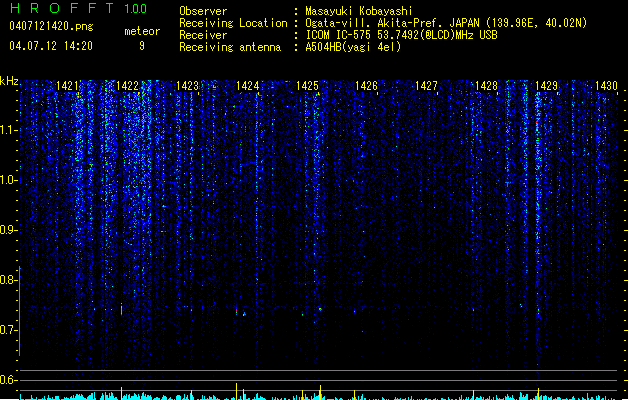Click the gray vertical range bar on left axis

tap(20, 311)
